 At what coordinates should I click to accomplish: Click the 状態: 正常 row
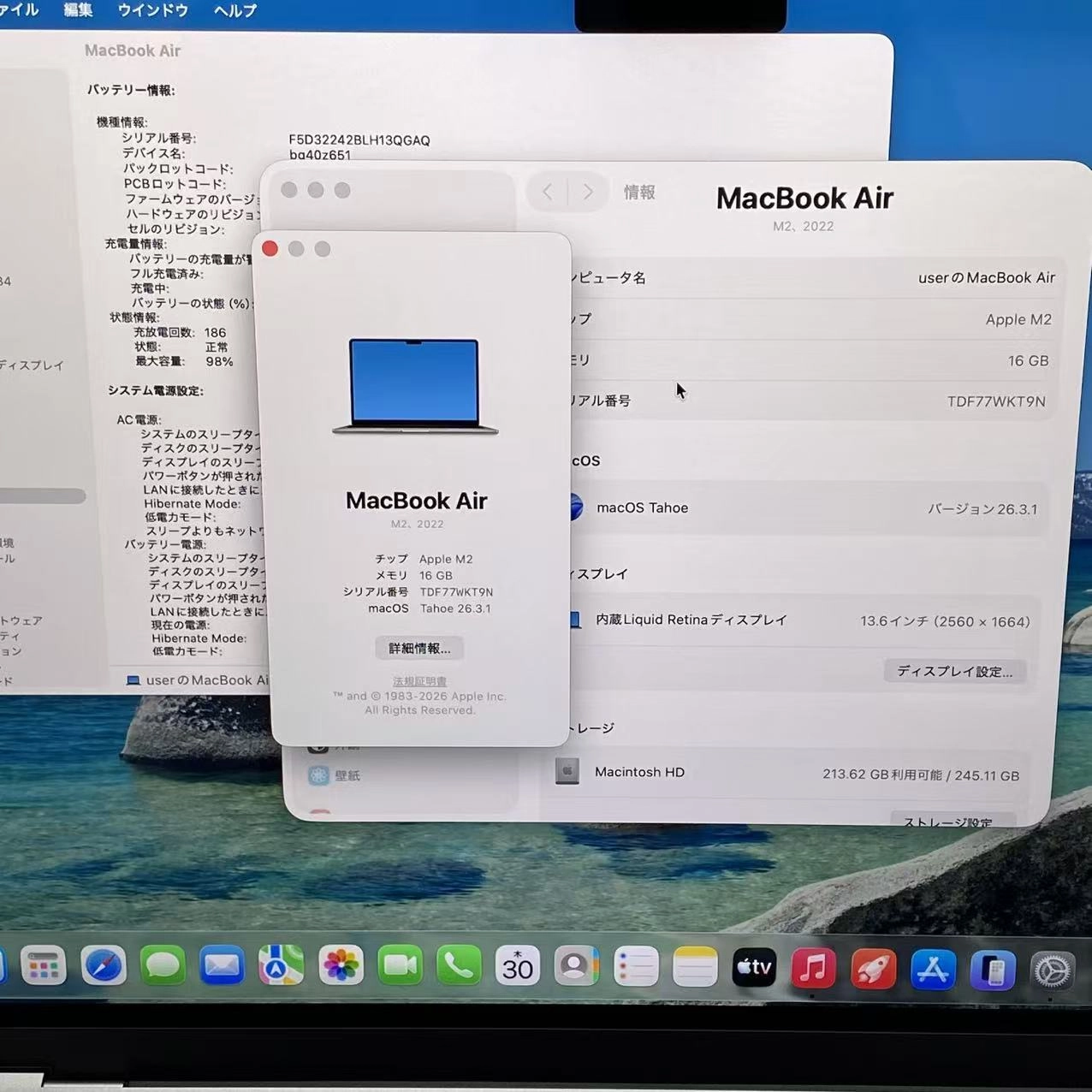coord(181,347)
